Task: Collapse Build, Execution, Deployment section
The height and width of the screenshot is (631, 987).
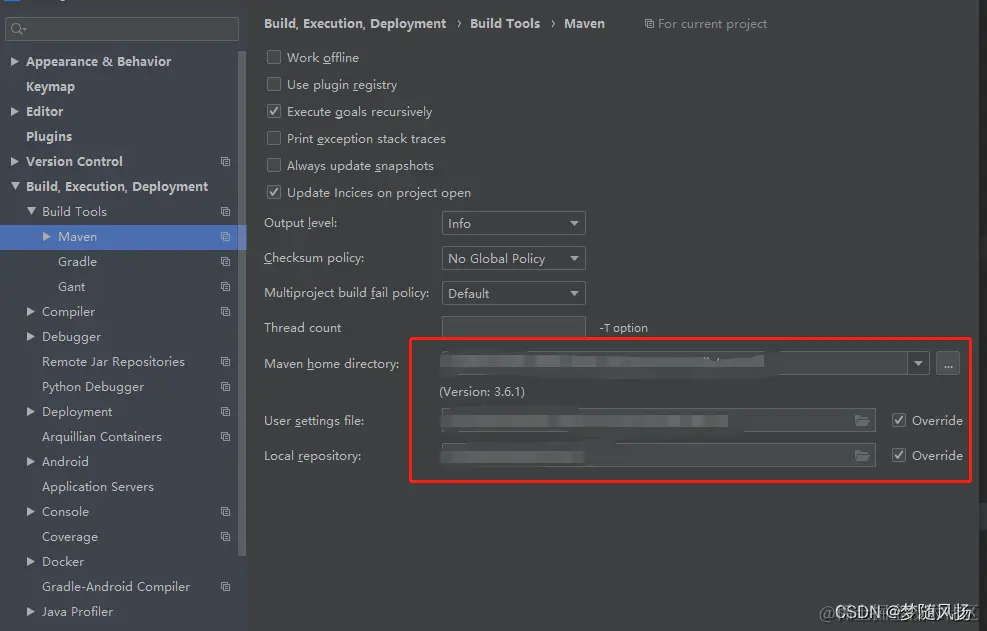Action: tap(14, 186)
